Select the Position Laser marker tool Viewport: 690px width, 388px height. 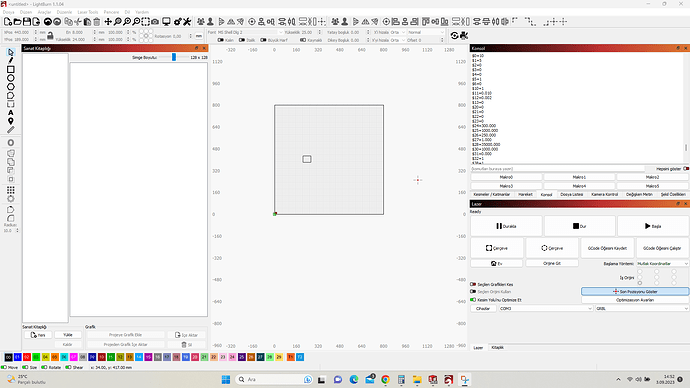[x=11, y=121]
